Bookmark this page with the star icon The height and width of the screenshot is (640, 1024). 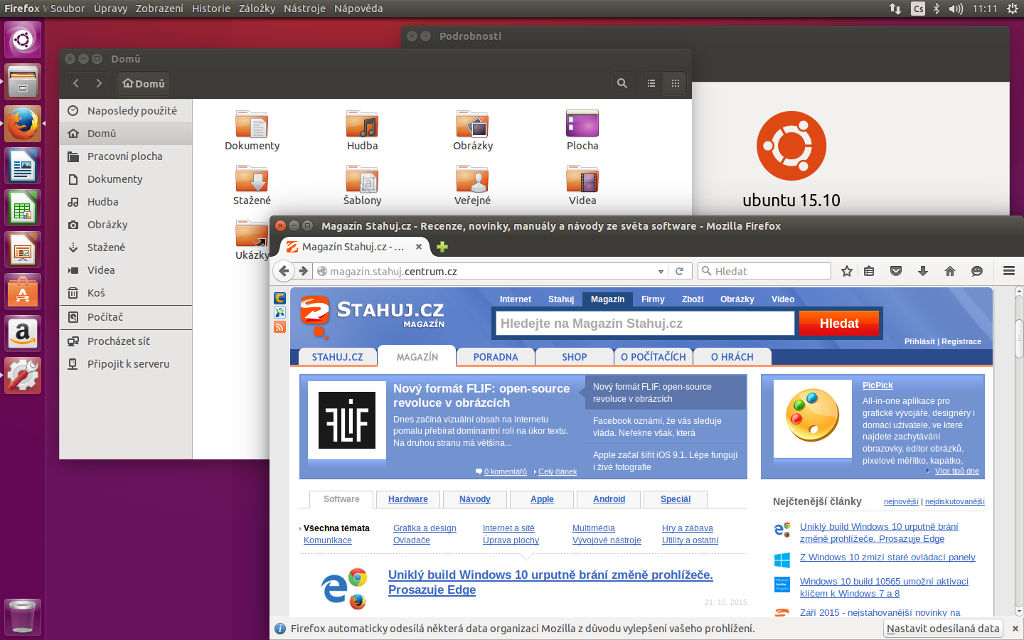click(x=846, y=271)
